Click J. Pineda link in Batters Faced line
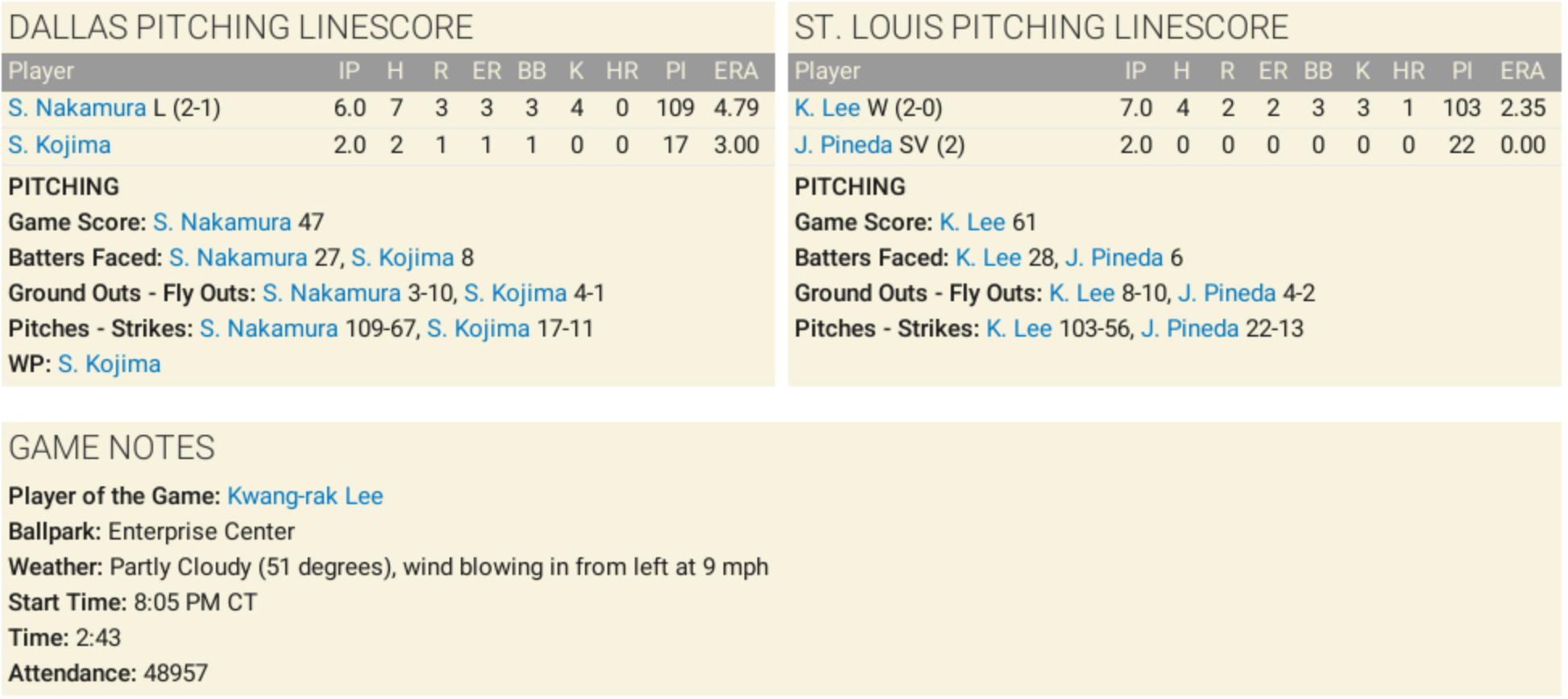The height and width of the screenshot is (699, 1568). [1114, 258]
